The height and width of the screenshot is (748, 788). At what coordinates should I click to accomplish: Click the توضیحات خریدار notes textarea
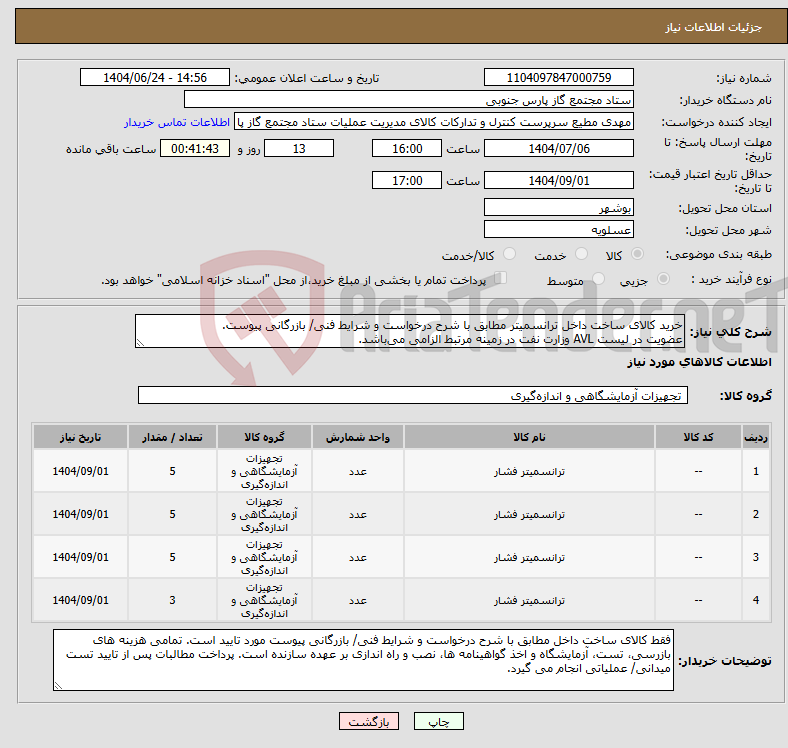click(363, 660)
